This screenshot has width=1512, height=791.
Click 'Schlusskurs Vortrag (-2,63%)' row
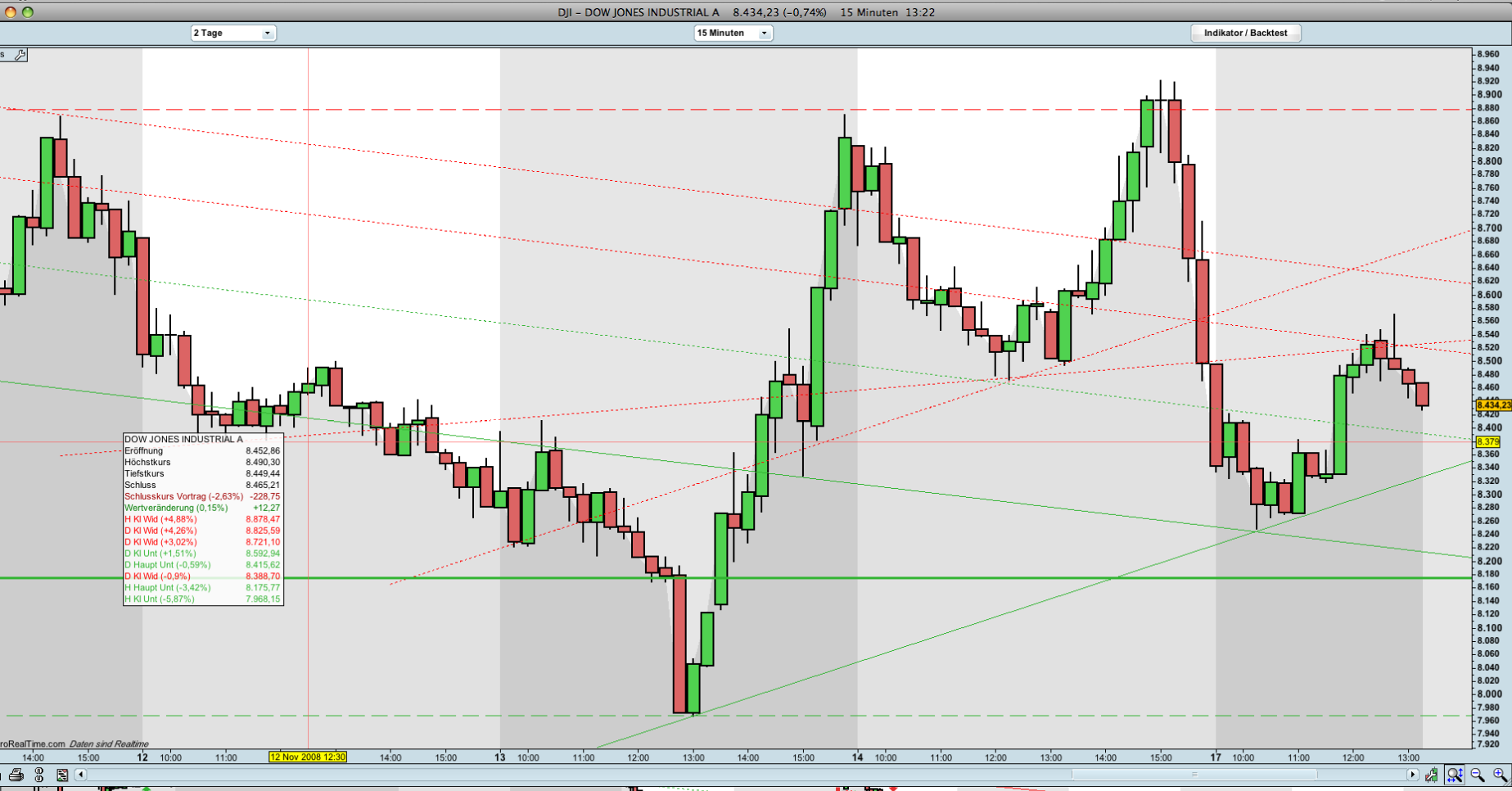(x=202, y=497)
